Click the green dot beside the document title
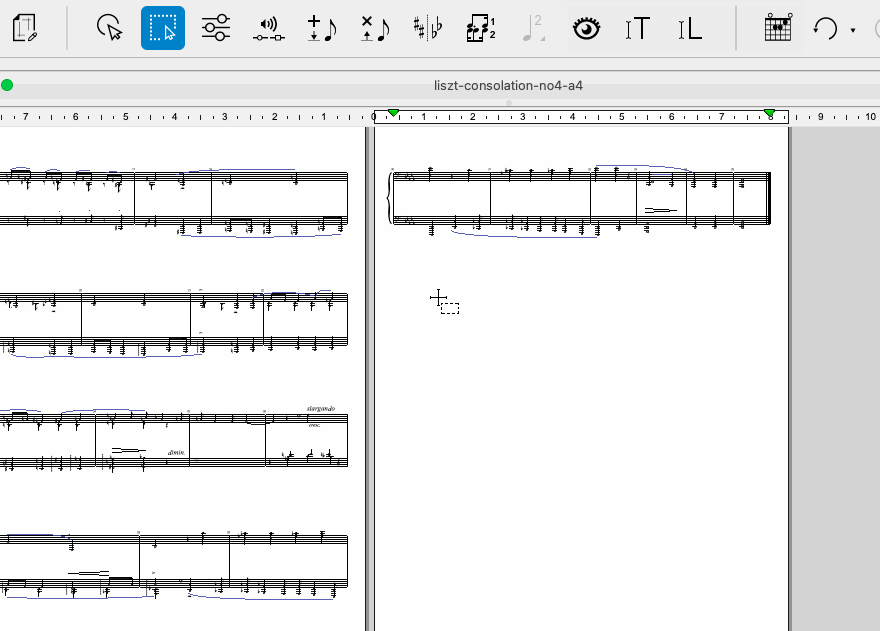The height and width of the screenshot is (631, 880). [x=8, y=85]
